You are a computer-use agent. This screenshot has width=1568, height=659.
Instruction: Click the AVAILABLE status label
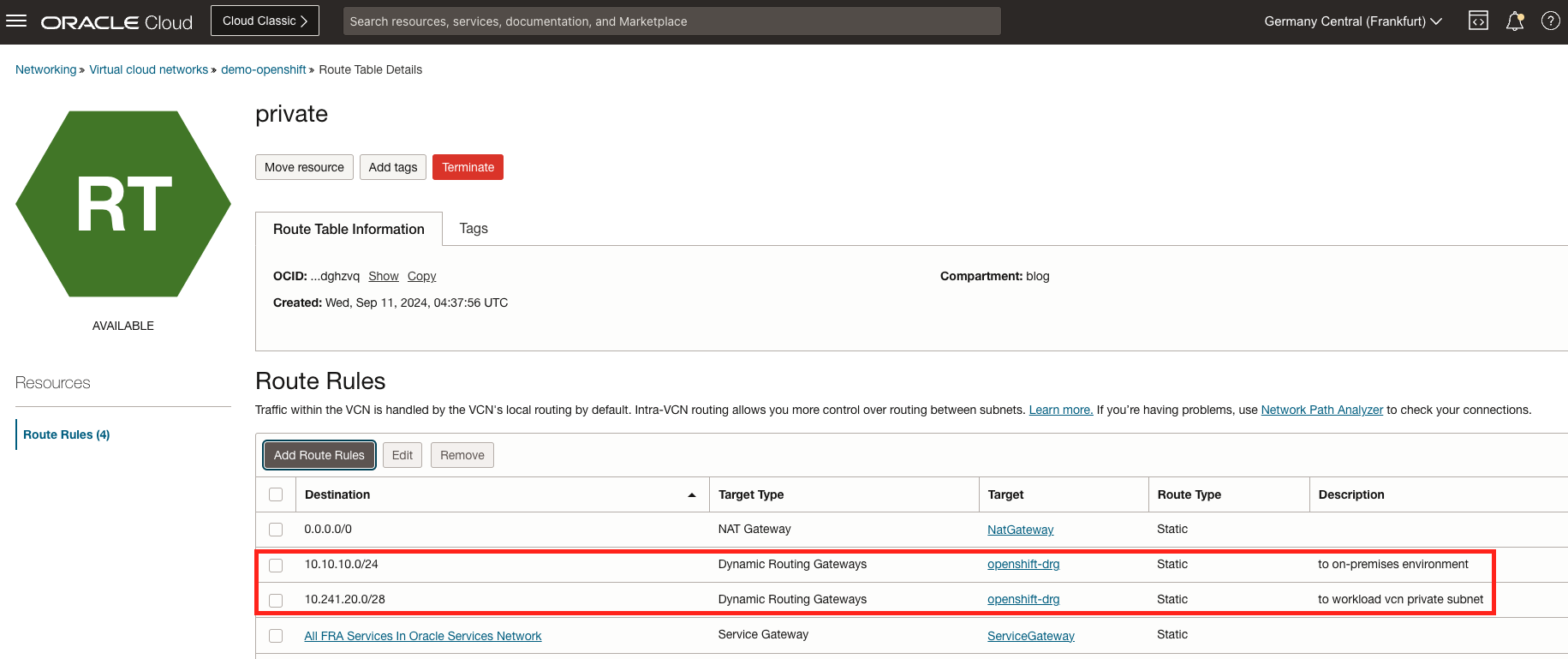pos(123,326)
